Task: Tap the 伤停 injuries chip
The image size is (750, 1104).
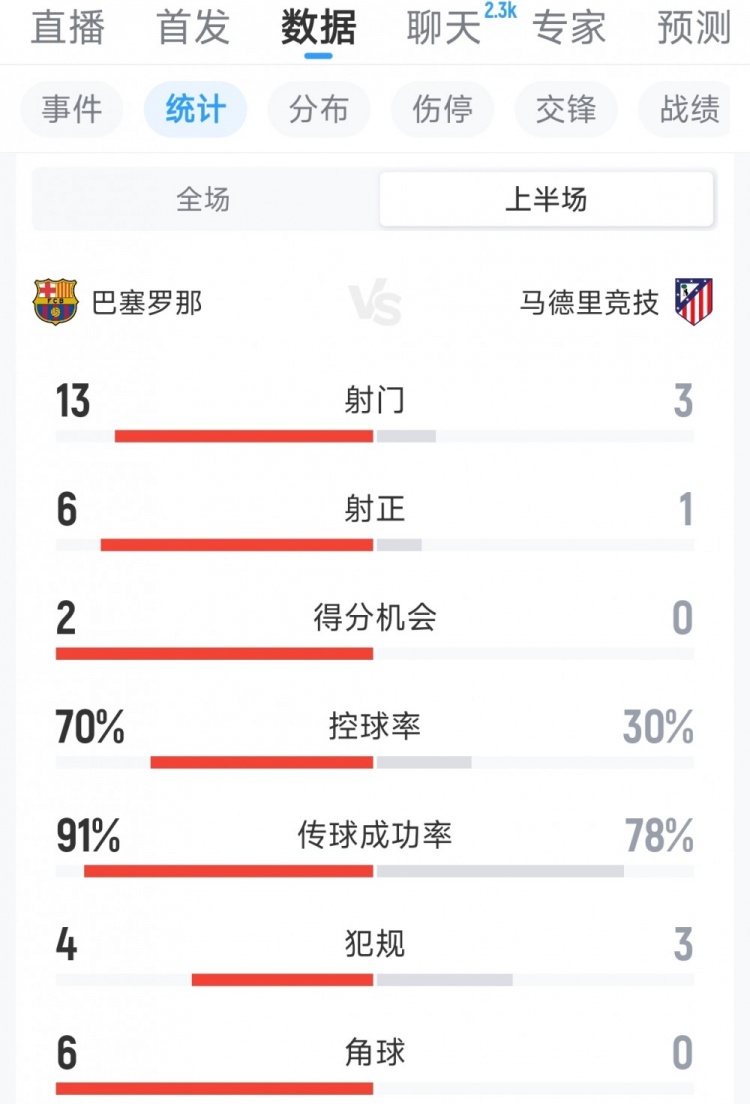Action: tap(443, 109)
